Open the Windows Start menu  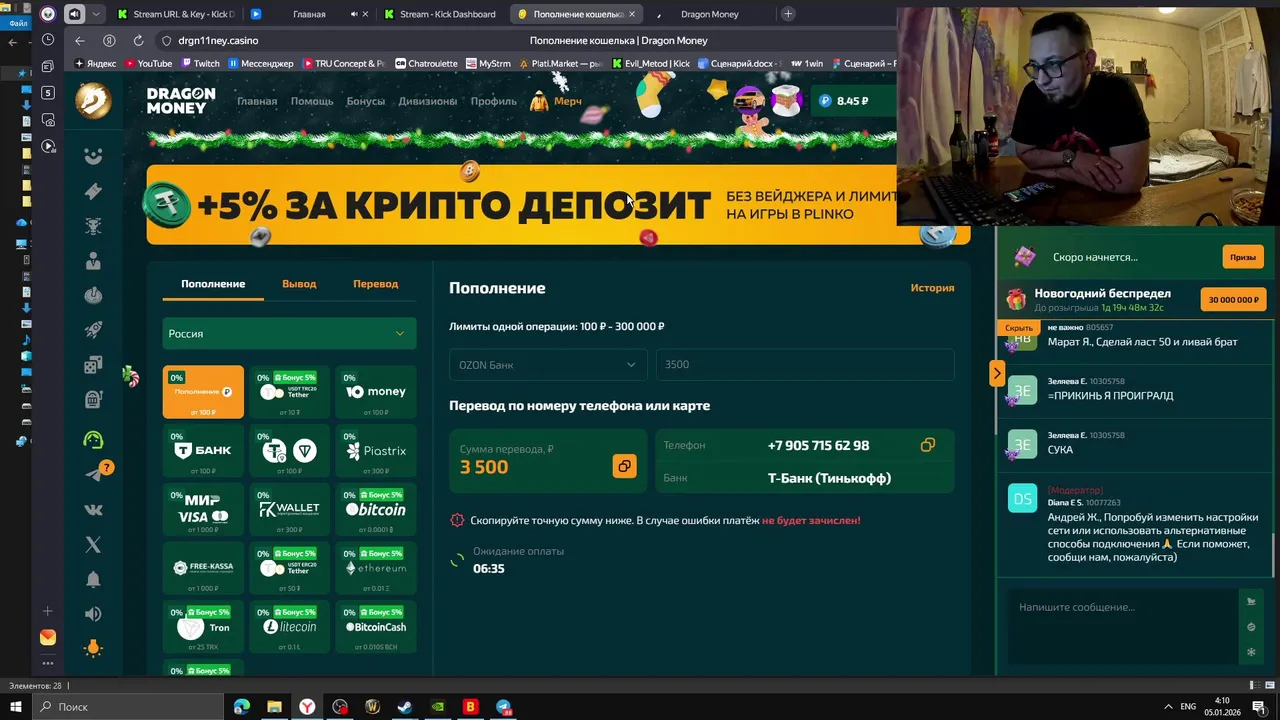coord(15,707)
